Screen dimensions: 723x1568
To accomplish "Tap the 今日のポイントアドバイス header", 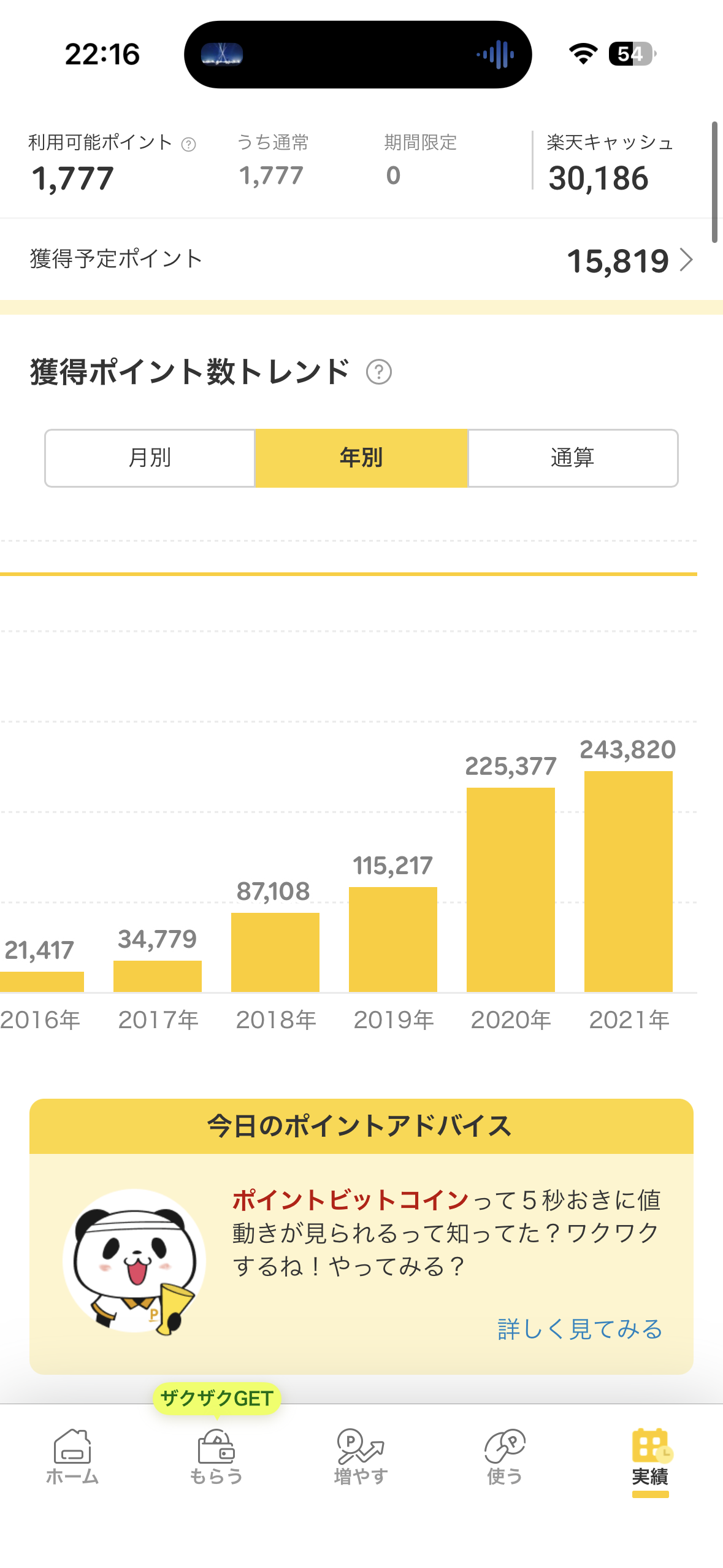I will 361,1126.
